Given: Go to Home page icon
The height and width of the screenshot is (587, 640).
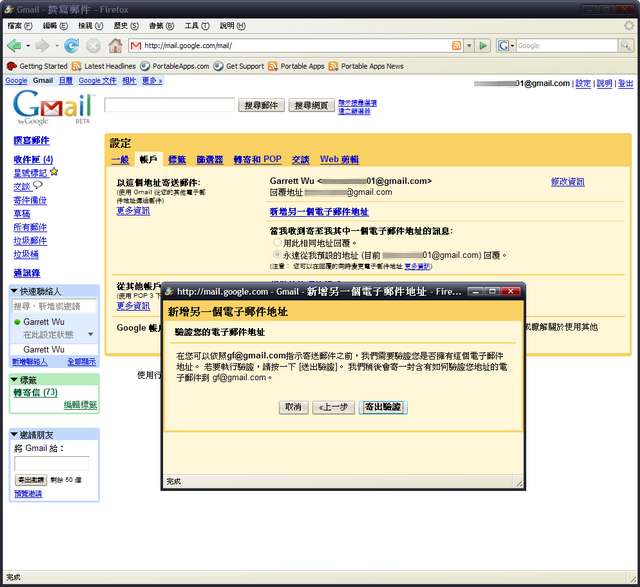Looking at the screenshot, I should (x=115, y=46).
